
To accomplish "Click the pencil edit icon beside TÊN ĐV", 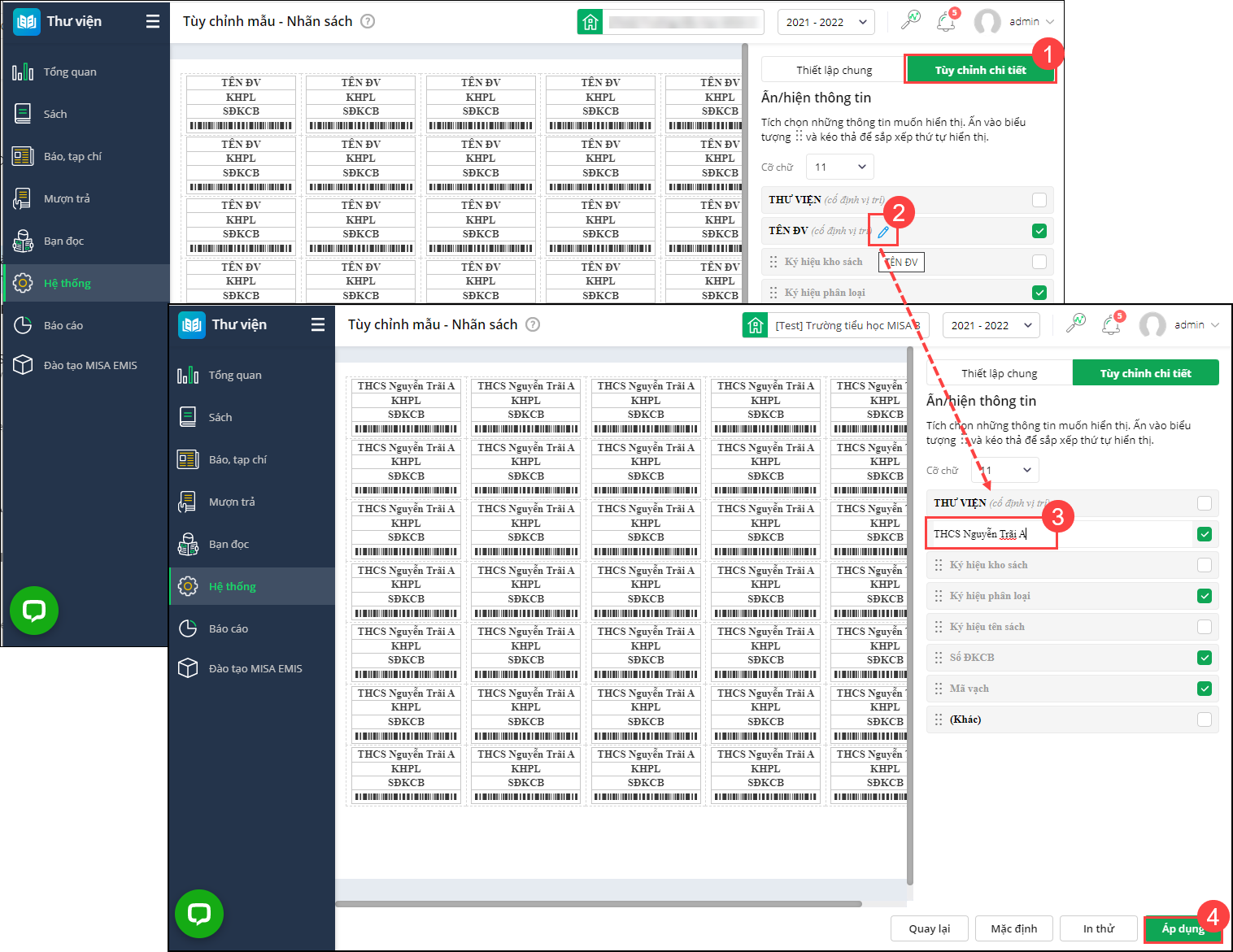I will [x=883, y=233].
